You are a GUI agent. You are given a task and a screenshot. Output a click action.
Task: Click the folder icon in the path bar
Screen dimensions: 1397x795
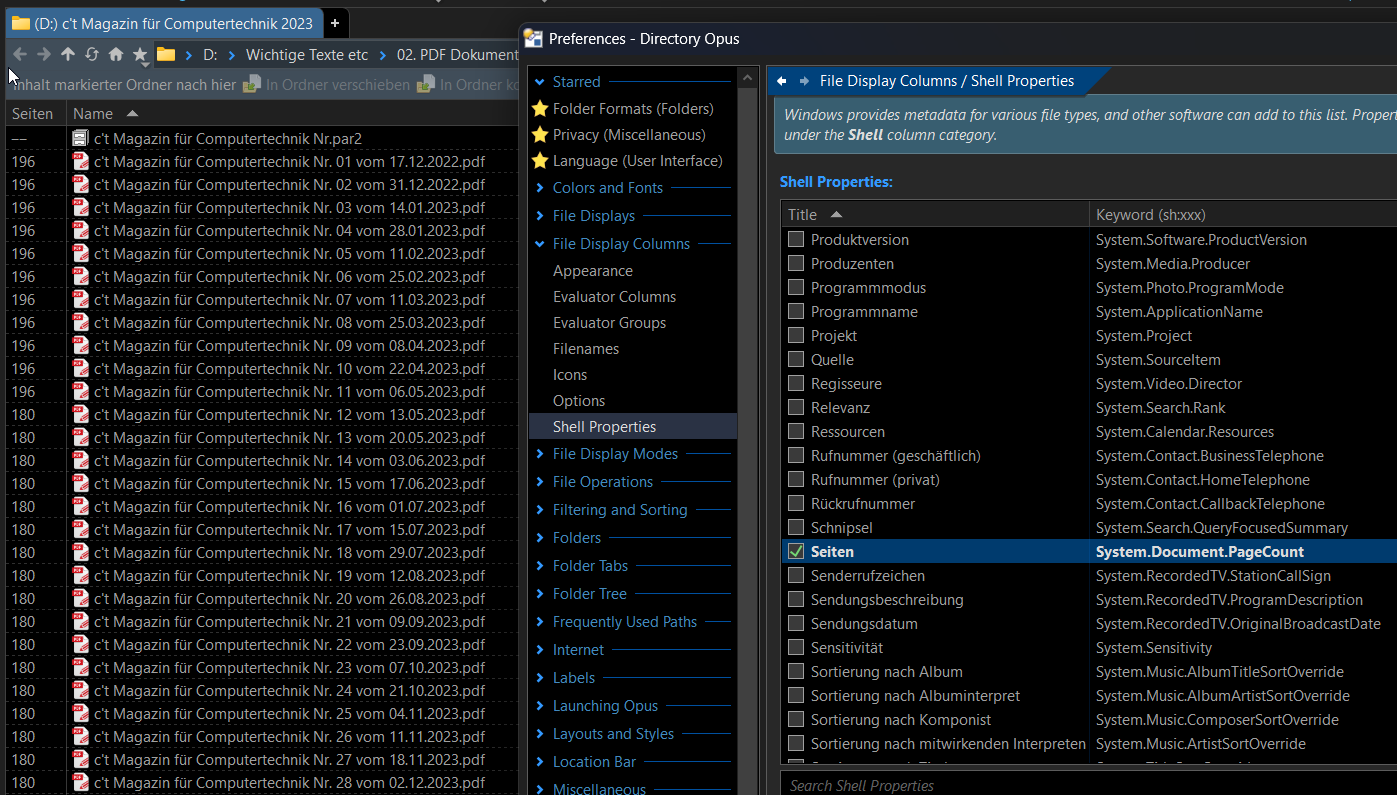[166, 54]
